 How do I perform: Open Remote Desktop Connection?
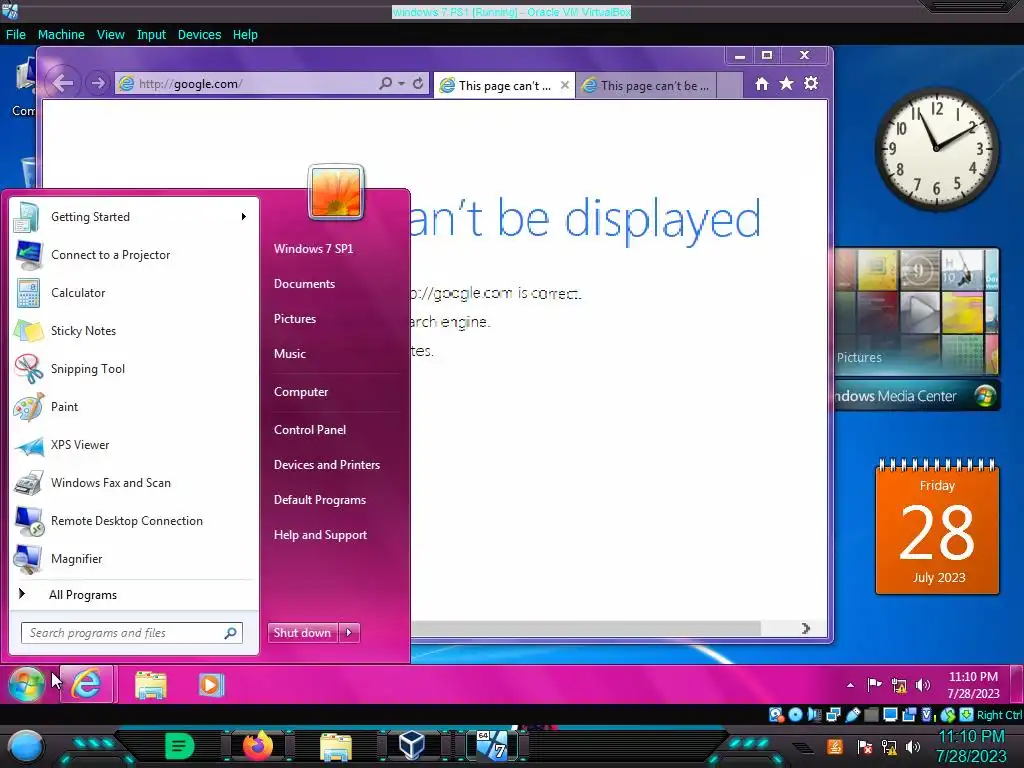point(134,520)
